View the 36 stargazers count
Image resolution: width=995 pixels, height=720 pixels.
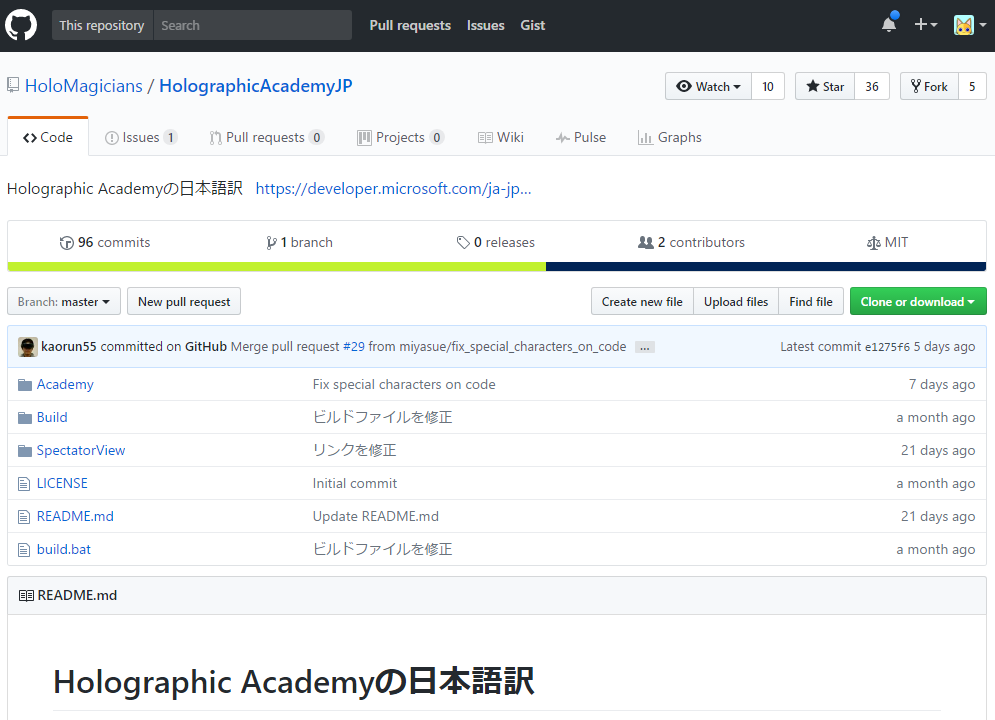coord(872,86)
